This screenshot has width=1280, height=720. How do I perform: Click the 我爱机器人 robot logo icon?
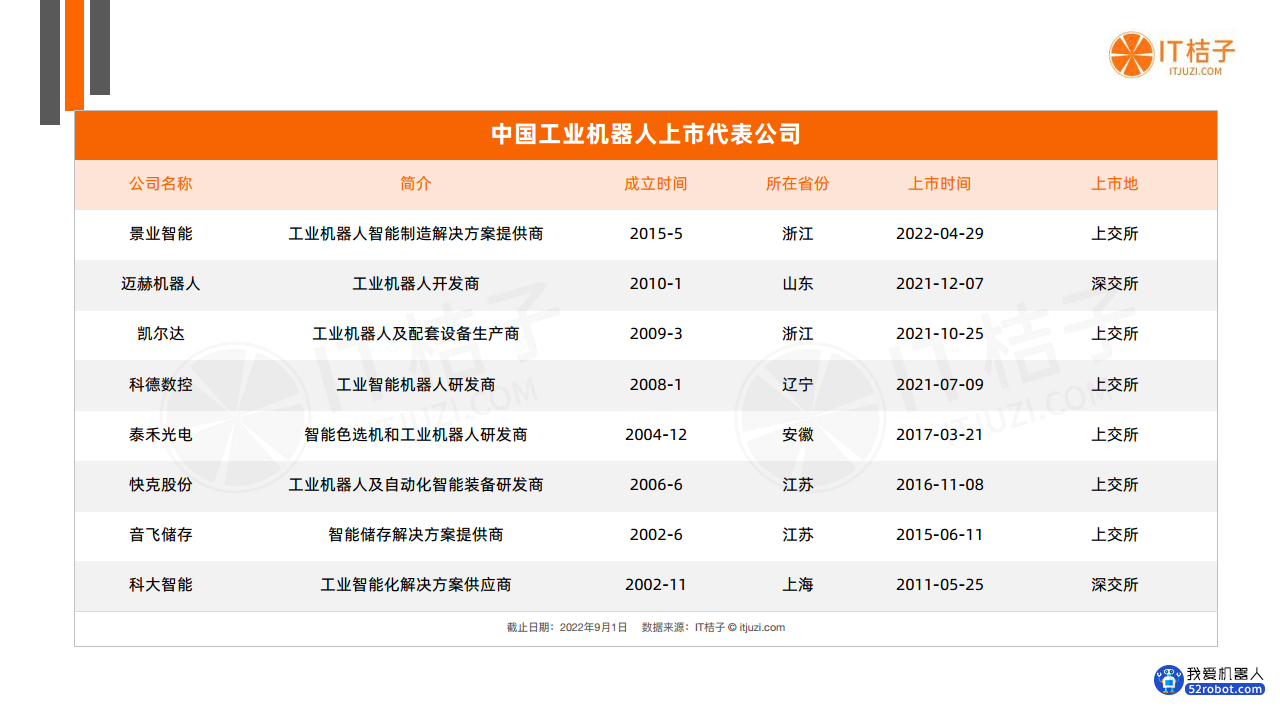1168,681
